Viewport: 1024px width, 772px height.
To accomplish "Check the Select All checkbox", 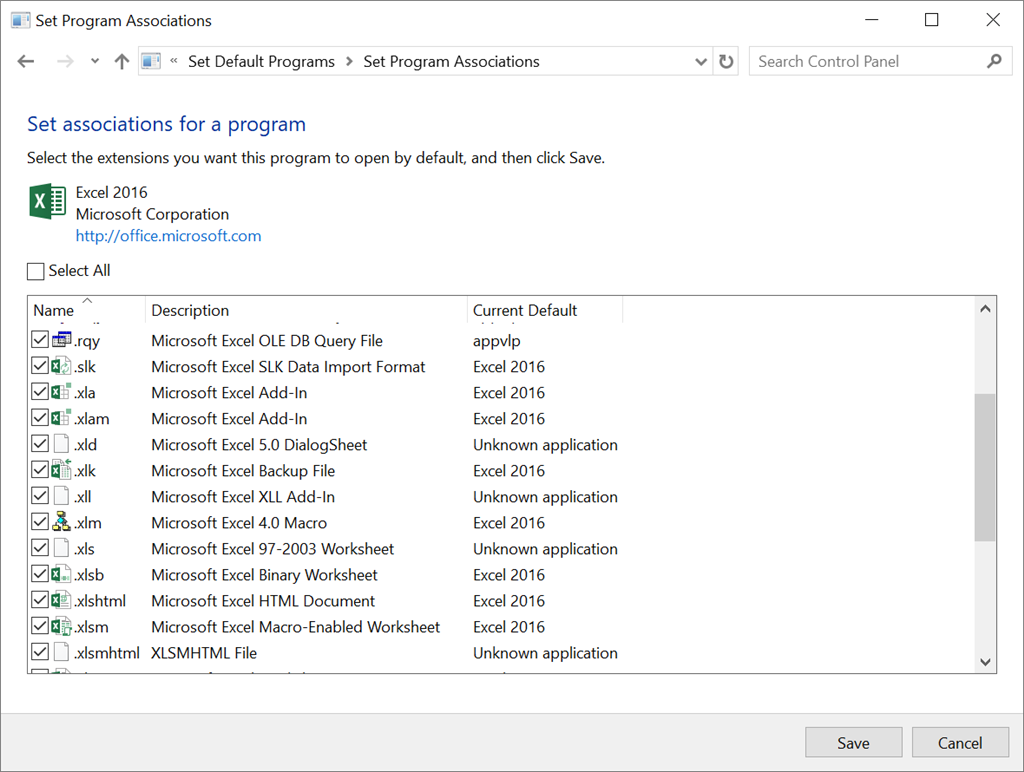I will (35, 271).
